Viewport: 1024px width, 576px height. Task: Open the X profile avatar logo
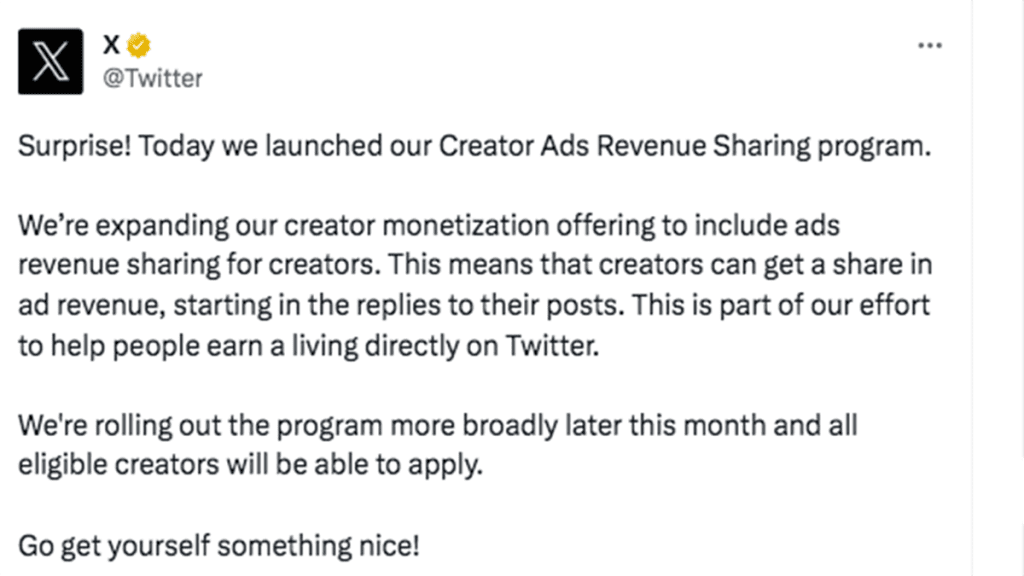(50, 61)
